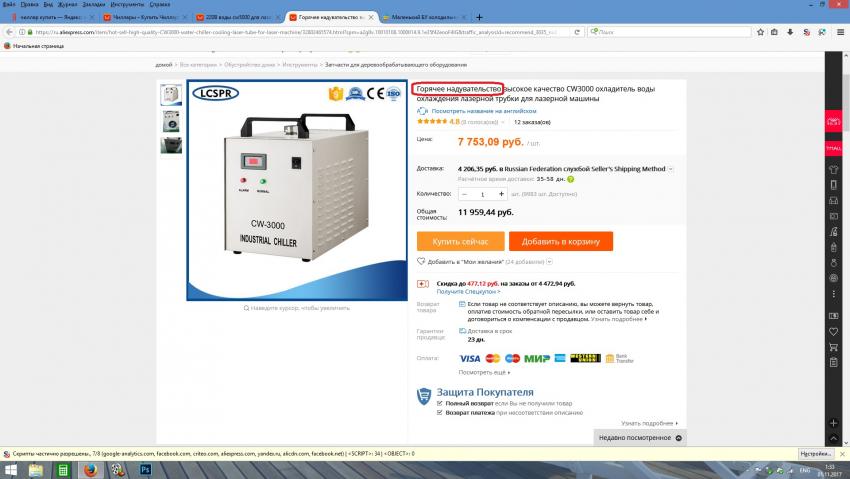This screenshot has height=479, width=850.
Task: Bookmark page with the star icon
Action: [x=760, y=32]
